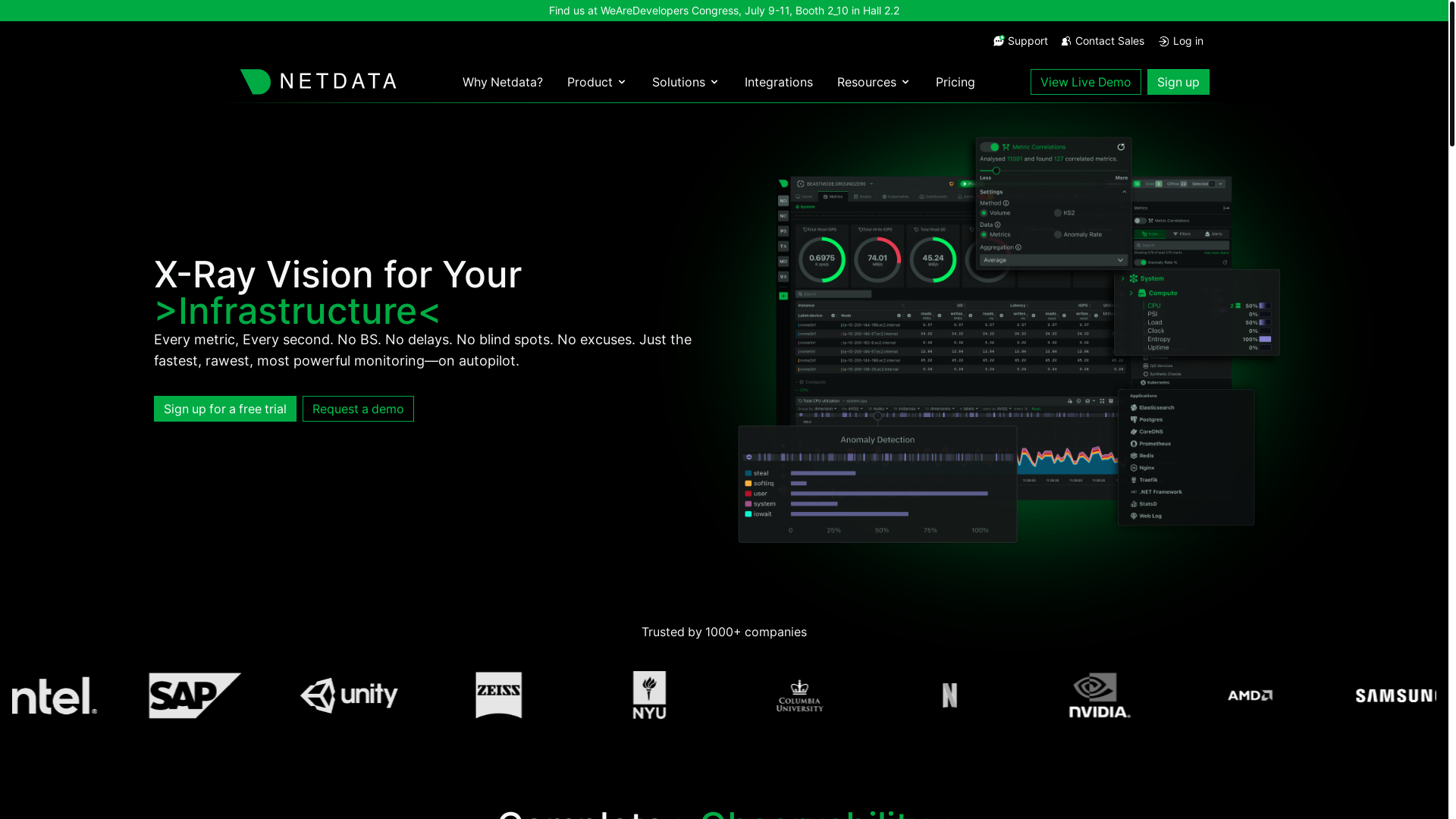Click Sign up for a free trial
Viewport: 1456px width, 819px height.
click(225, 409)
